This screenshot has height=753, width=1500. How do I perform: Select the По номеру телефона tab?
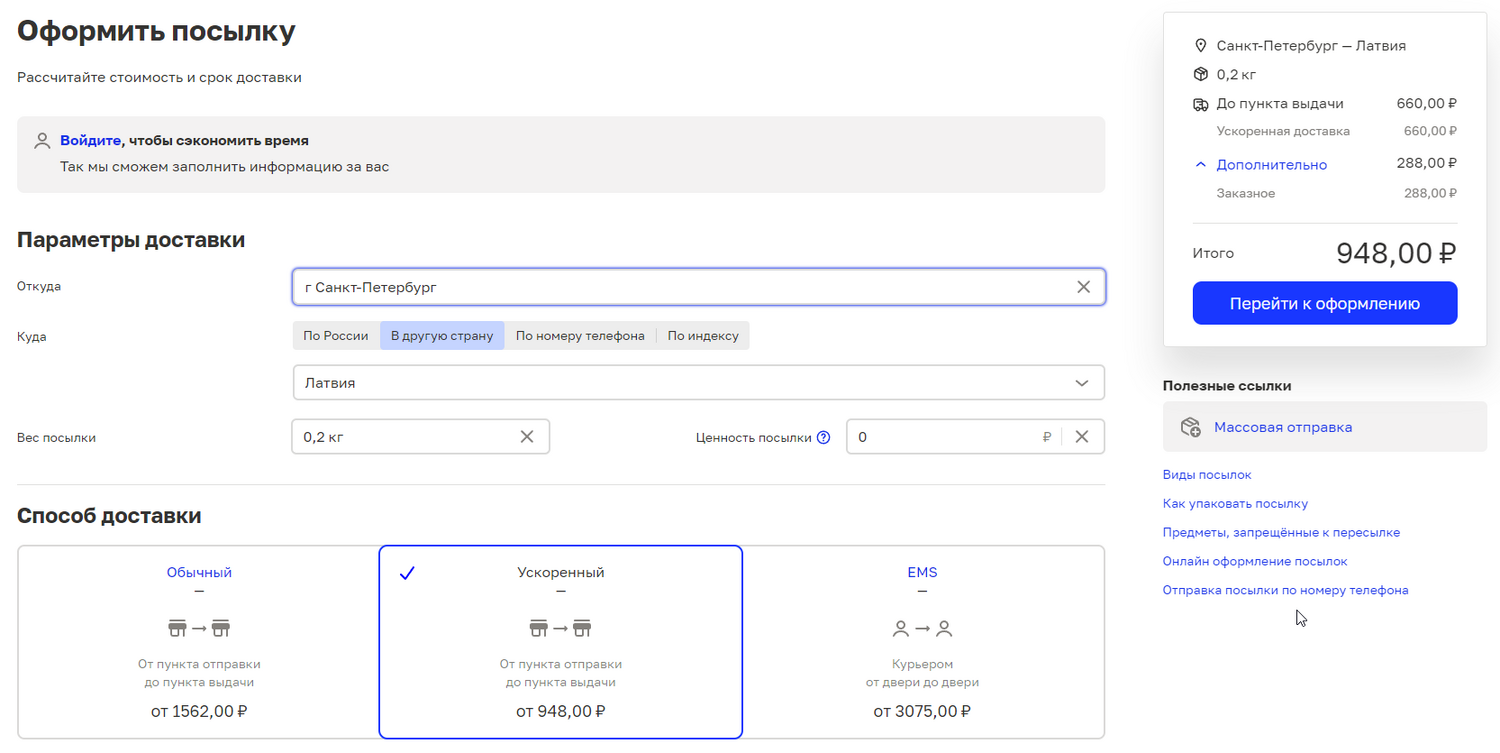580,336
